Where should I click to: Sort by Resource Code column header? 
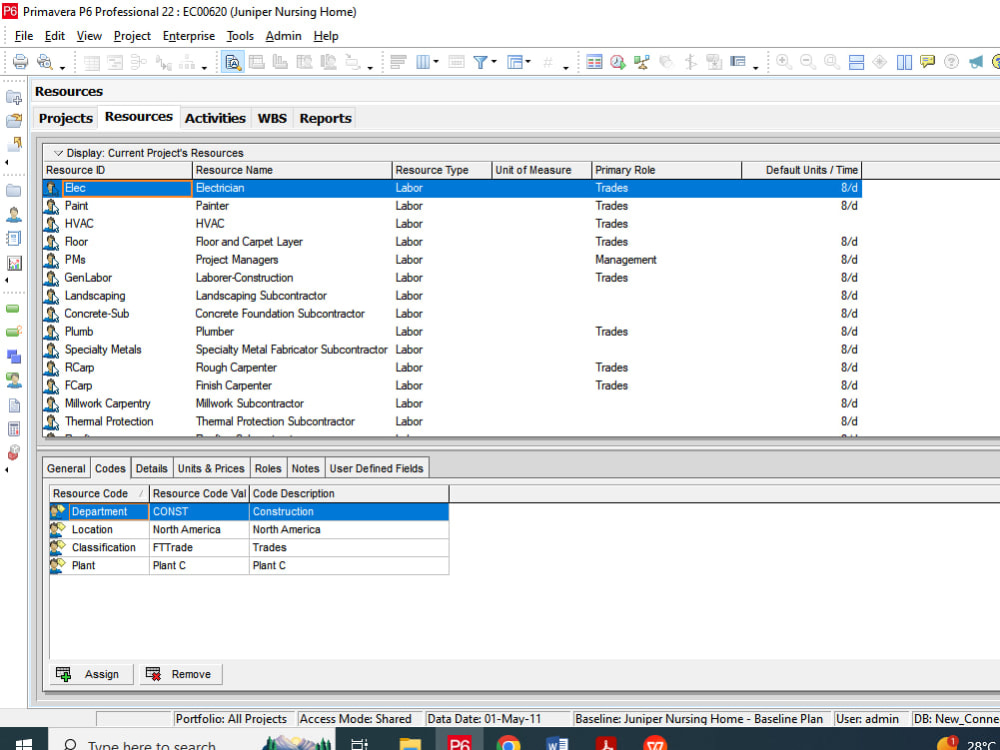99,494
